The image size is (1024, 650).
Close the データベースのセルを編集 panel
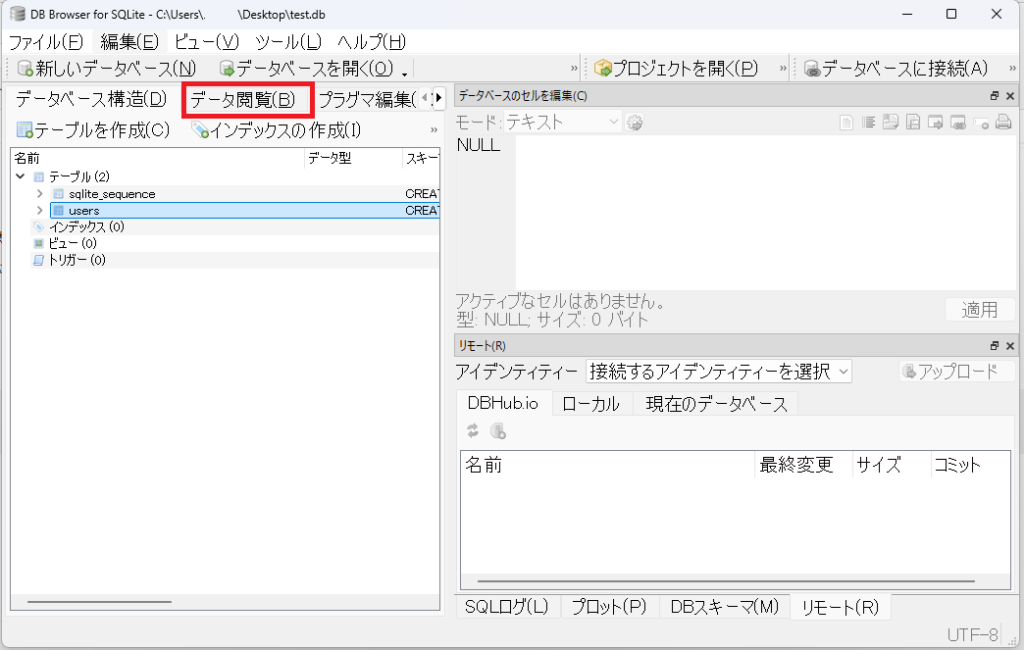coord(1010,96)
